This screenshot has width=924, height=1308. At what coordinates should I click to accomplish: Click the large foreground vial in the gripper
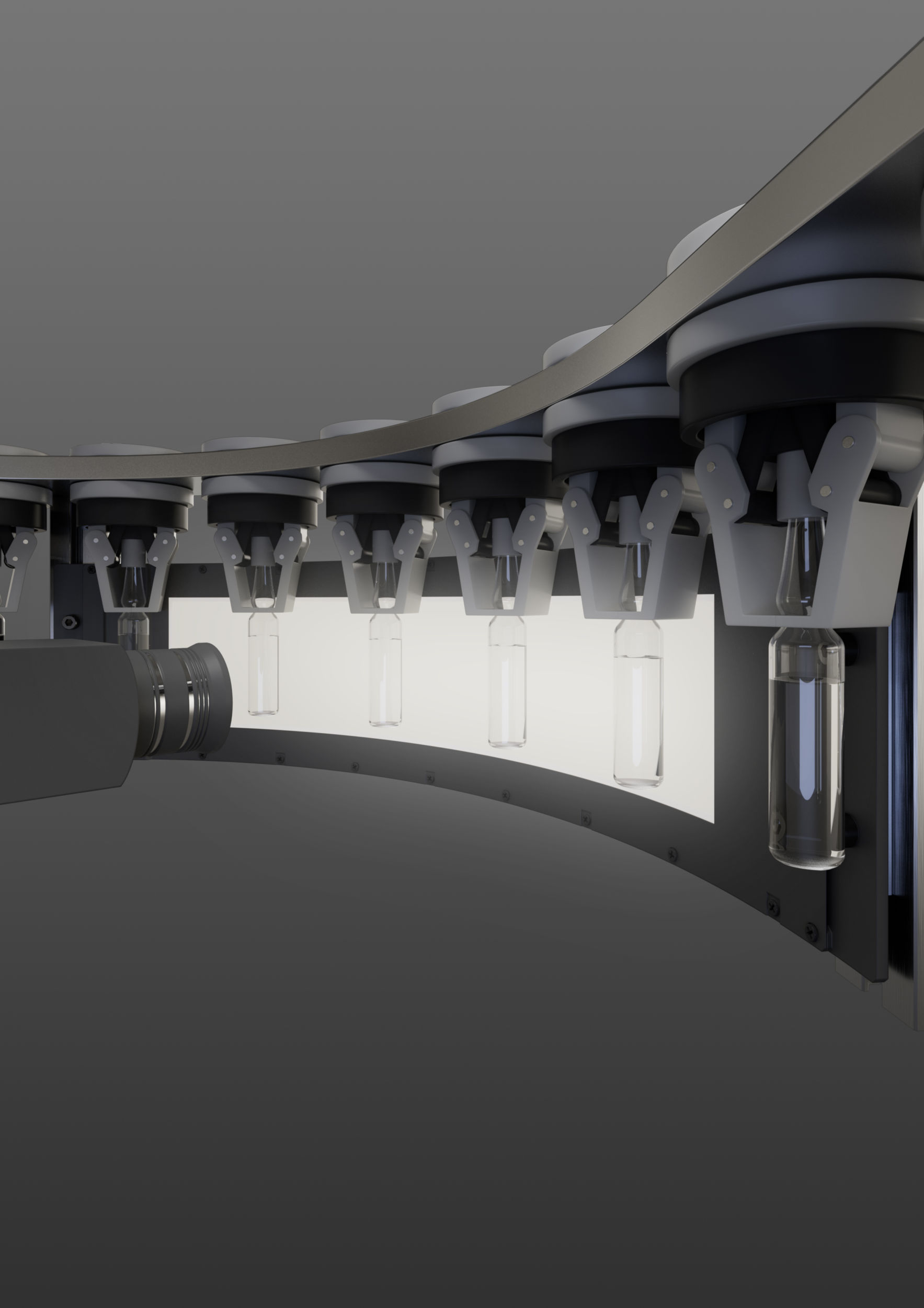coord(806,758)
